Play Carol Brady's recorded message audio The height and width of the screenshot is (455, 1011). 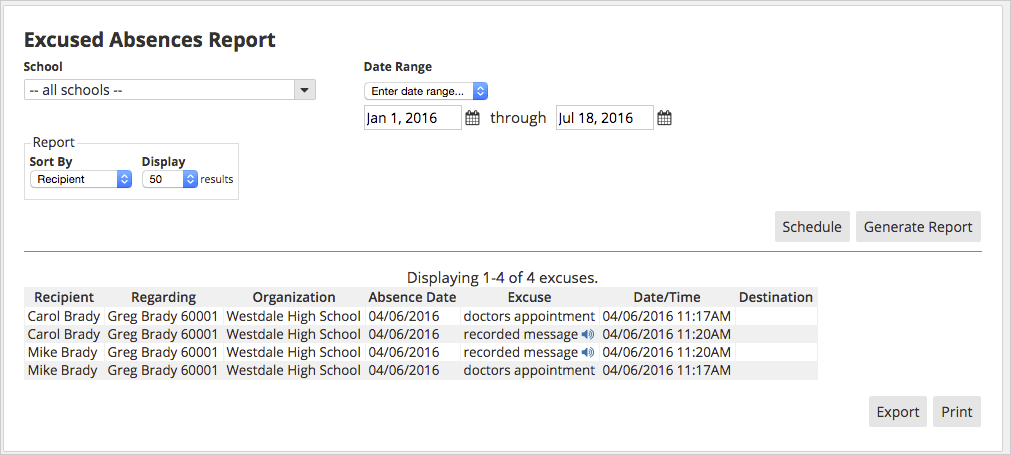click(587, 334)
